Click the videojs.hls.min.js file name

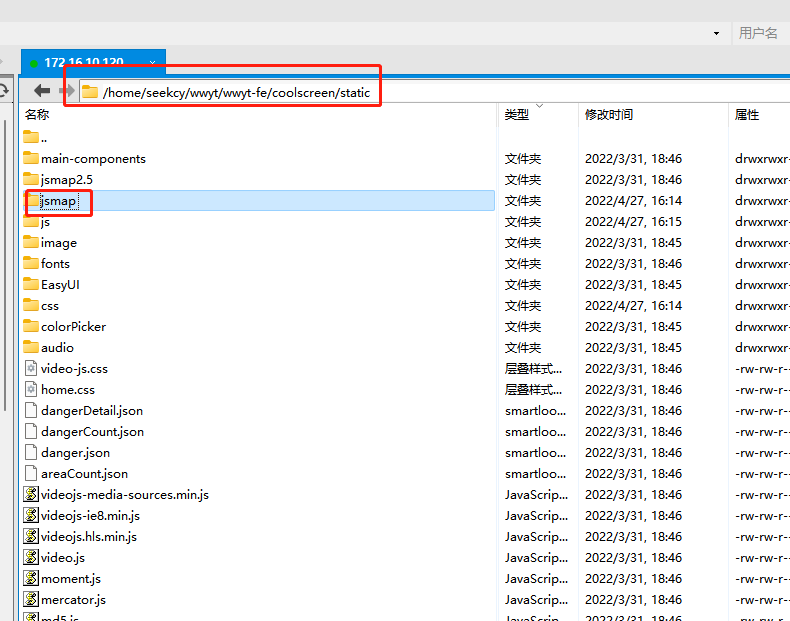point(89,536)
